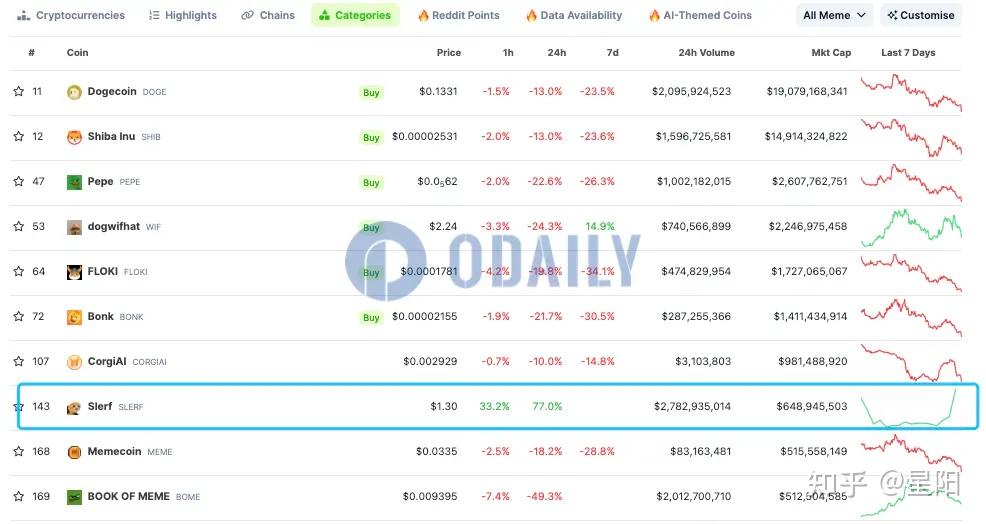Click Slerf market cap $648,945,503
Screen dimensions: 986x524
click(x=812, y=406)
